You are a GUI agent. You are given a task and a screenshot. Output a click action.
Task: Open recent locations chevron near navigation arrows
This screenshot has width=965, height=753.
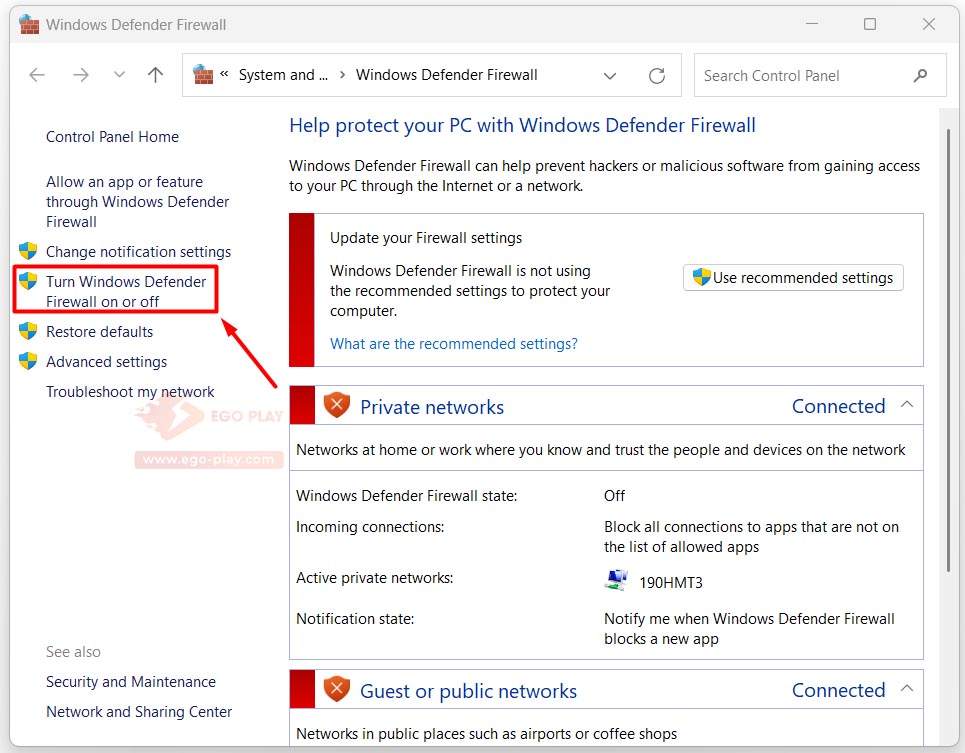tap(119, 75)
